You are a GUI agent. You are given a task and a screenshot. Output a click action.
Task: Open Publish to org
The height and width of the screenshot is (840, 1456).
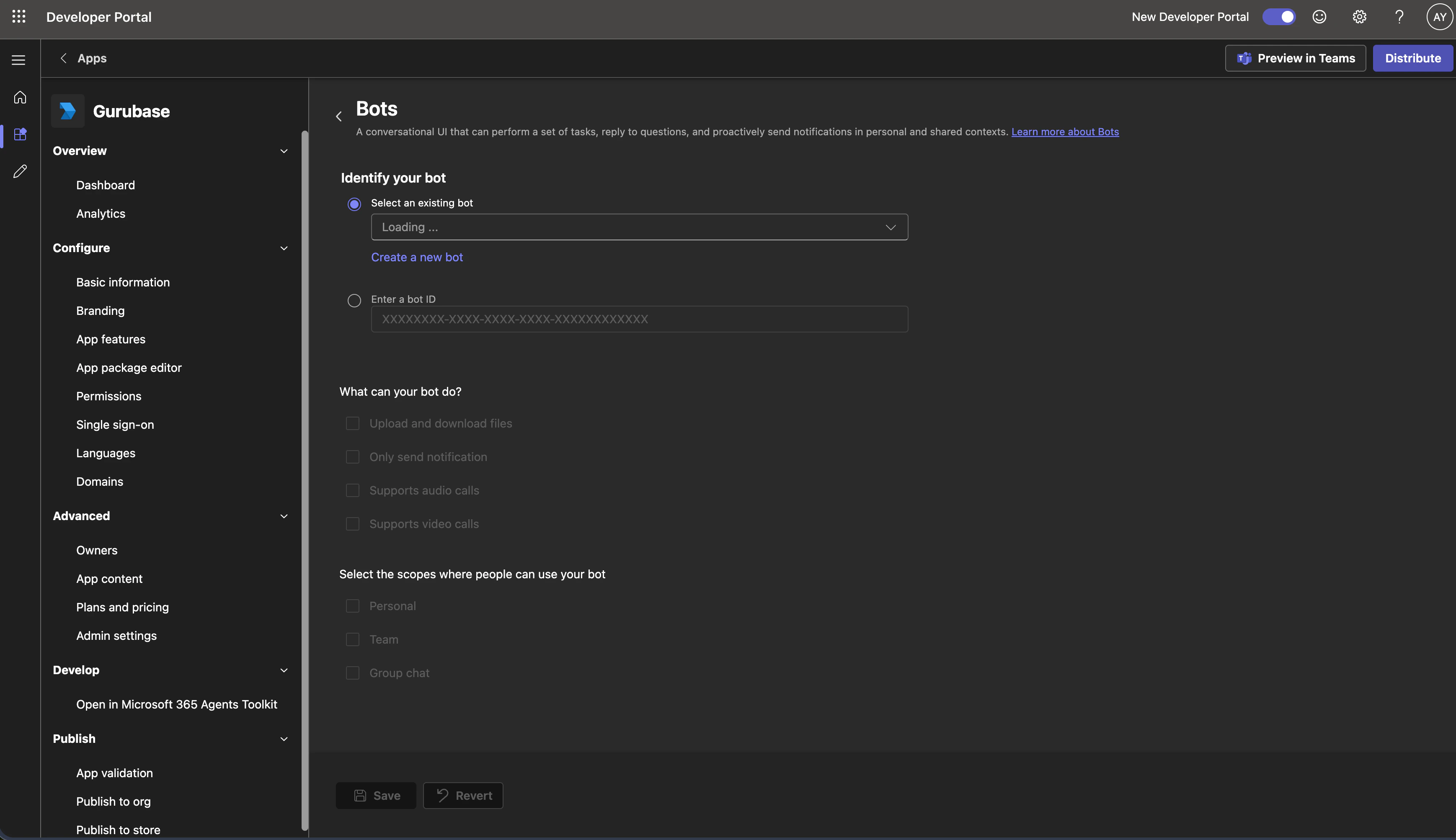click(113, 801)
